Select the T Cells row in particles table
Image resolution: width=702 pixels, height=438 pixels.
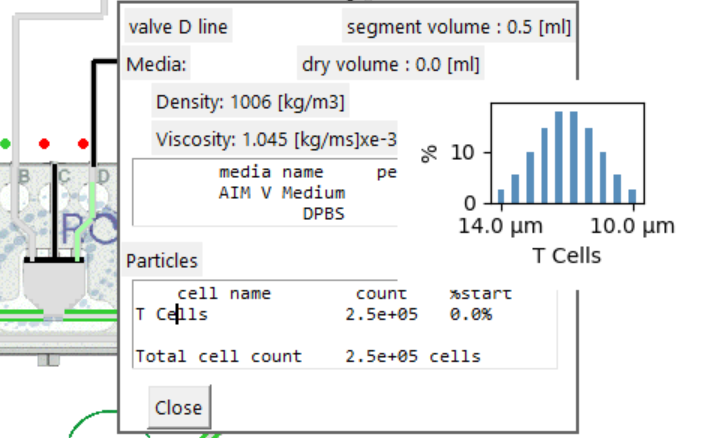[x=312, y=314]
